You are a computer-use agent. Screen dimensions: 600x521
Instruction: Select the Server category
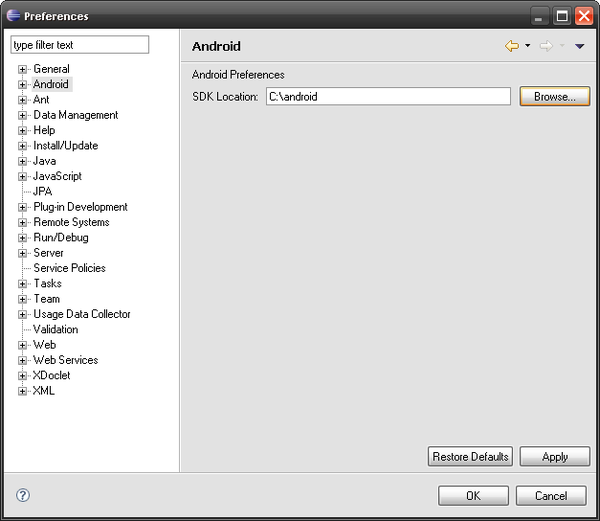(x=48, y=252)
